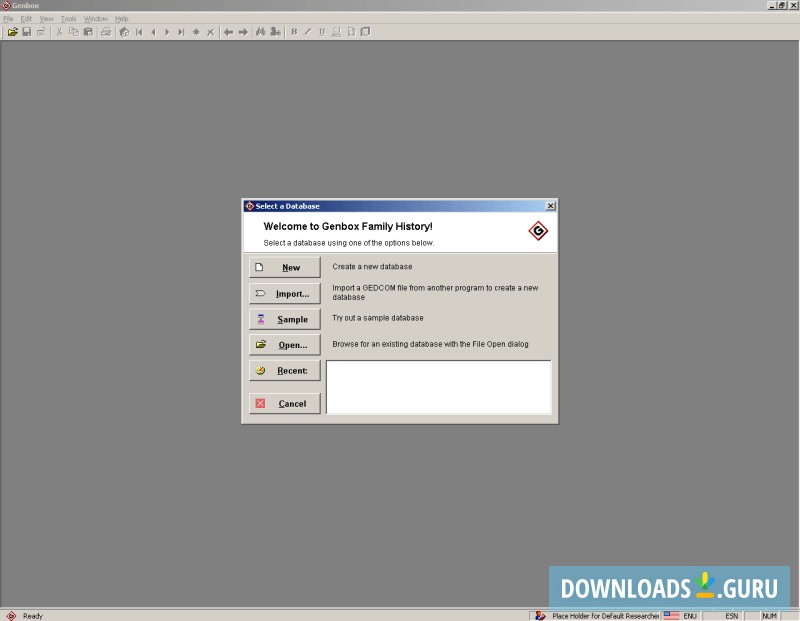Select the Save icon on the toolbar
Image resolution: width=800 pixels, height=621 pixels.
click(x=26, y=31)
